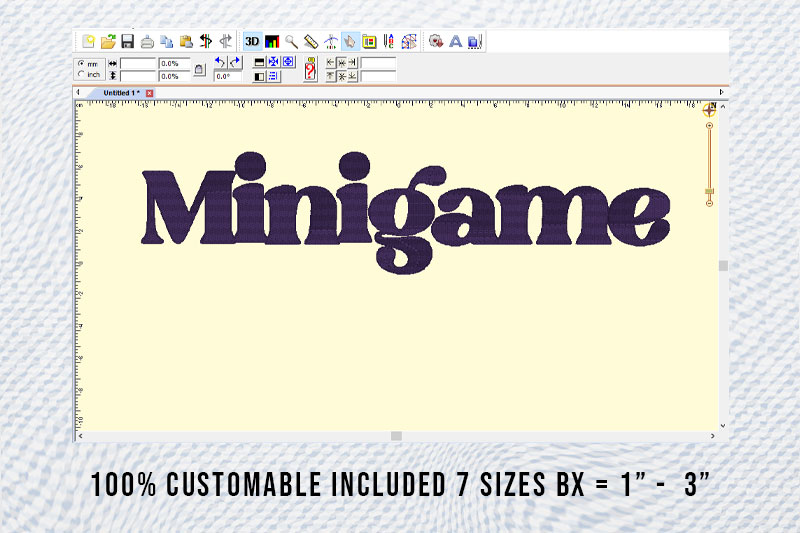Image resolution: width=800 pixels, height=533 pixels.
Task: Open the ABC needle lettering tool
Action: [389, 41]
